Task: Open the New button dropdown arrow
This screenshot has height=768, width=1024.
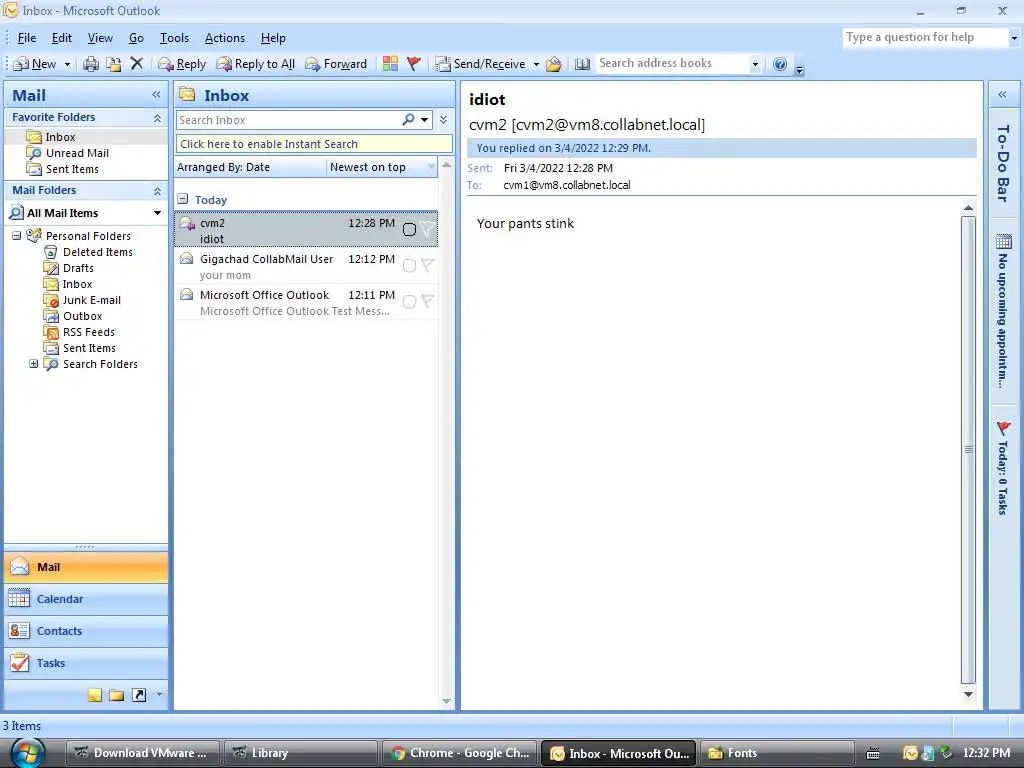Action: (x=67, y=64)
